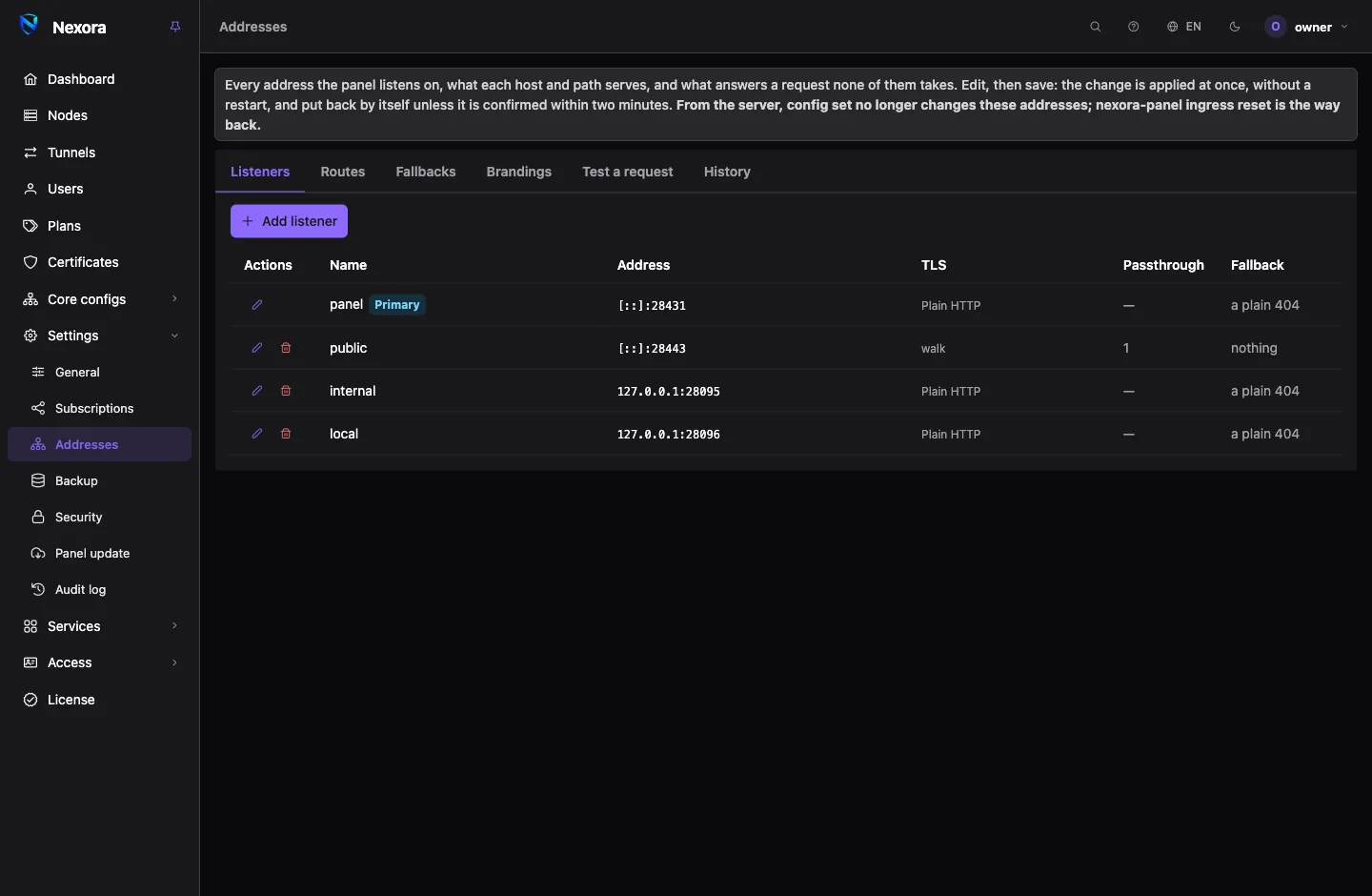The image size is (1372, 896).
Task: Edit the panel listener pencil icon
Action: [x=257, y=305]
